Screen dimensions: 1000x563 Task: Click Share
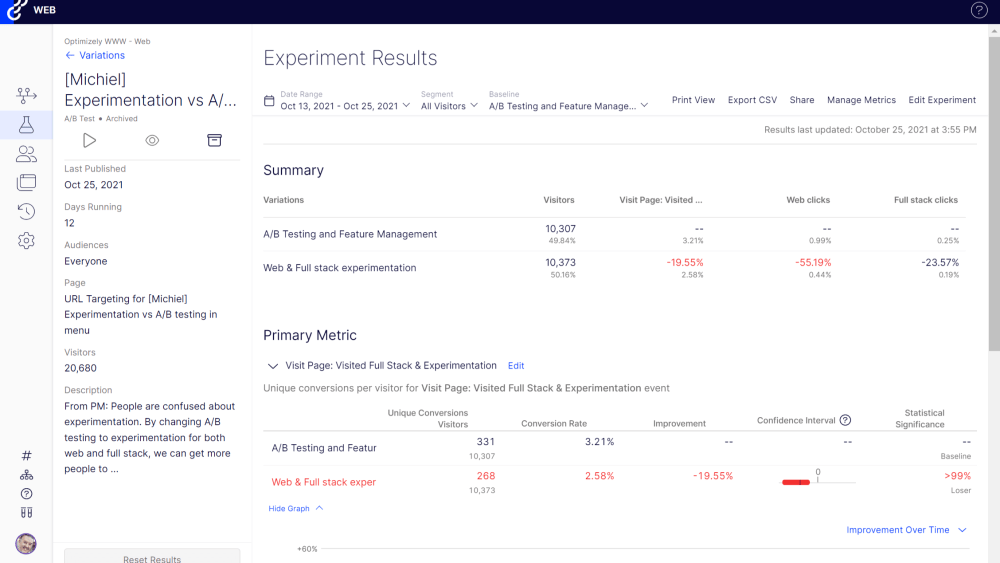click(x=802, y=100)
